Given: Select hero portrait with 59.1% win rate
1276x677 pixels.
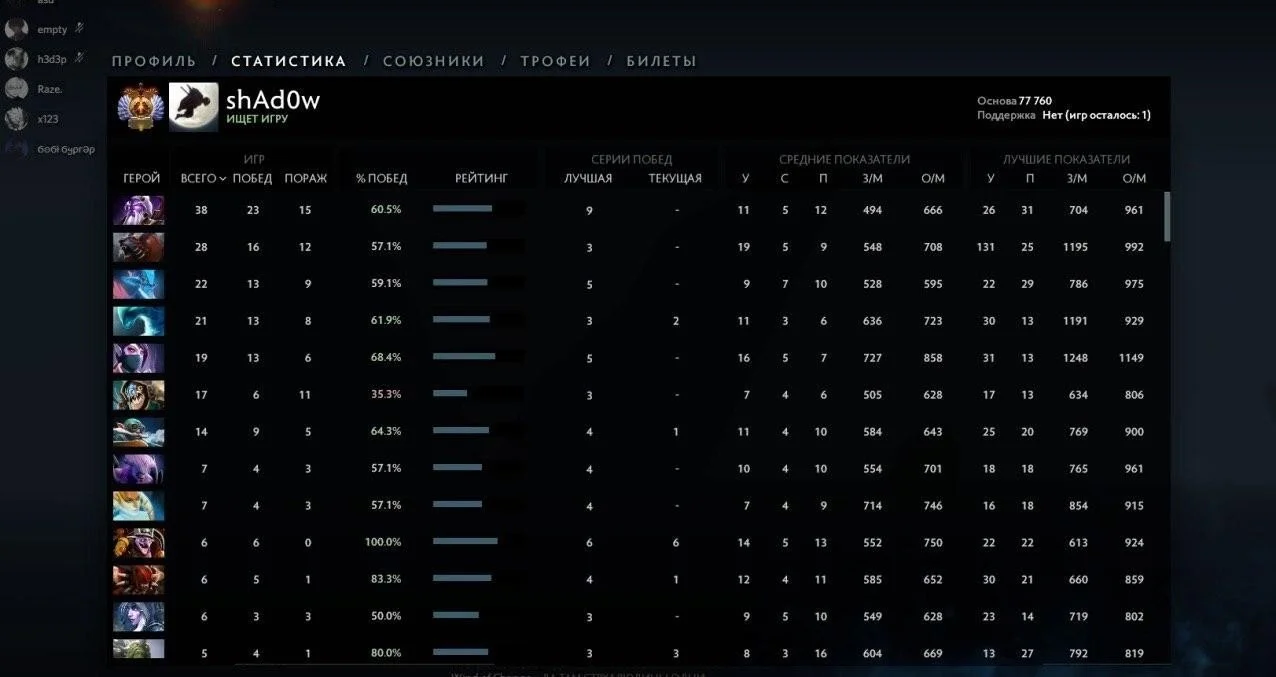Looking at the screenshot, I should pyautogui.click(x=138, y=284).
